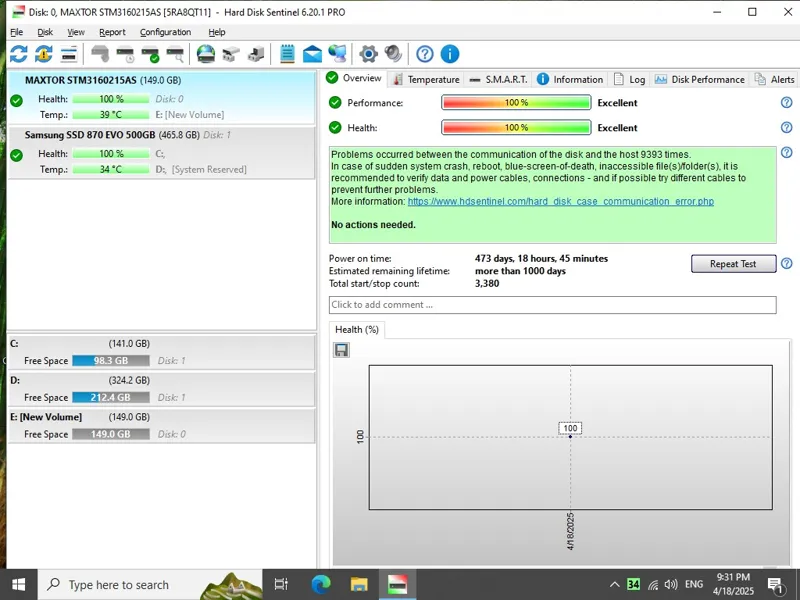Click the Task View taskbar icon
This screenshot has width=800, height=600.
point(281,584)
